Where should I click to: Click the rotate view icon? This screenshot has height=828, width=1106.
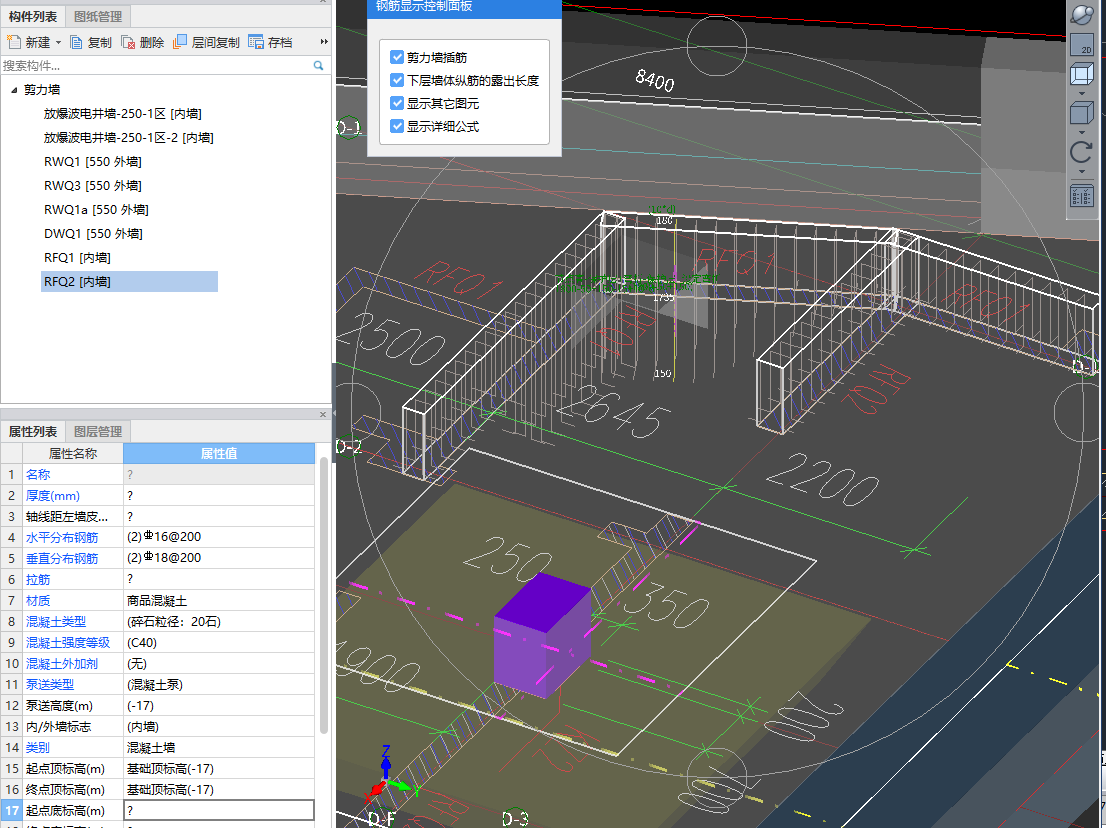pyautogui.click(x=1081, y=152)
